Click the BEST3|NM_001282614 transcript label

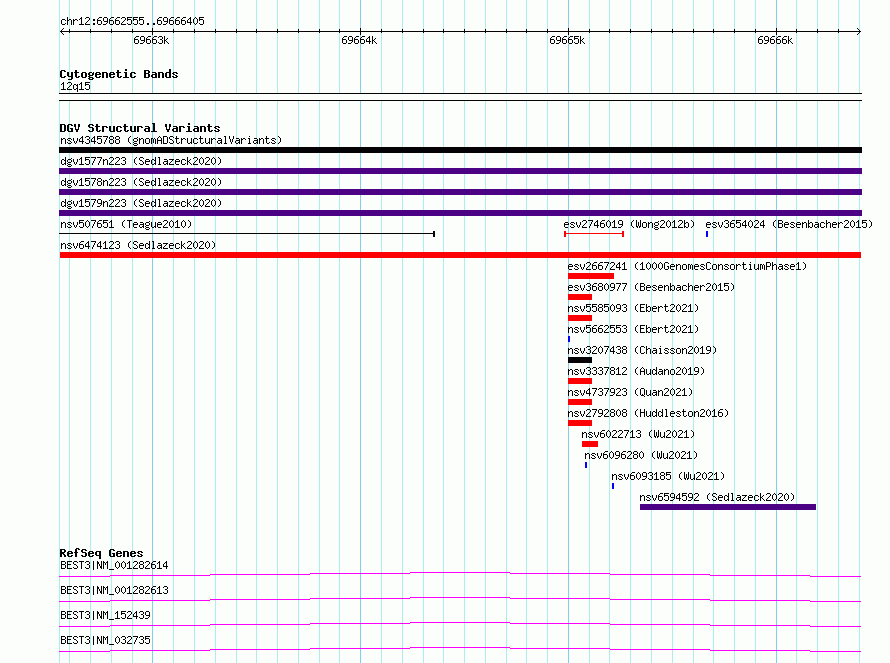(114, 565)
